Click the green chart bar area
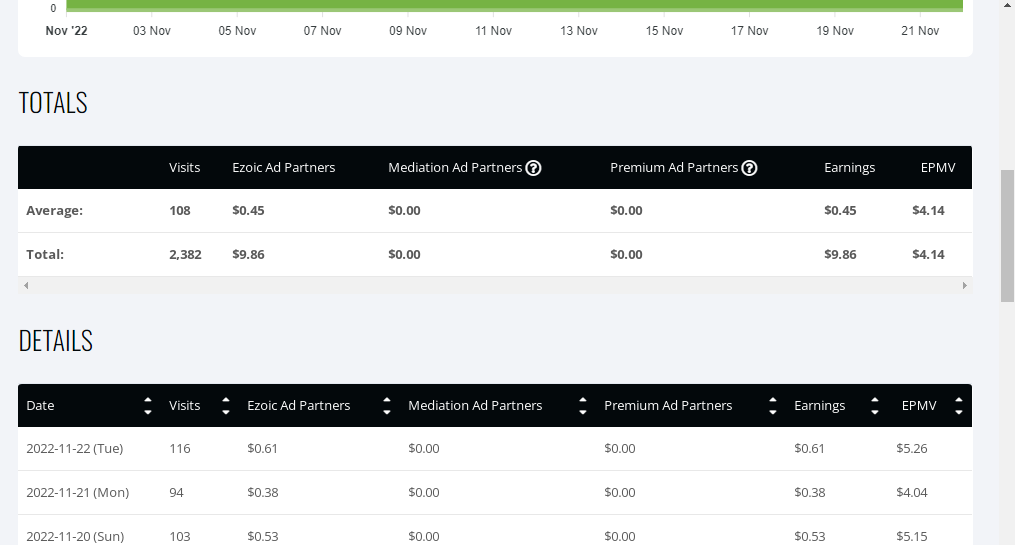This screenshot has width=1015, height=545. pyautogui.click(x=515, y=5)
